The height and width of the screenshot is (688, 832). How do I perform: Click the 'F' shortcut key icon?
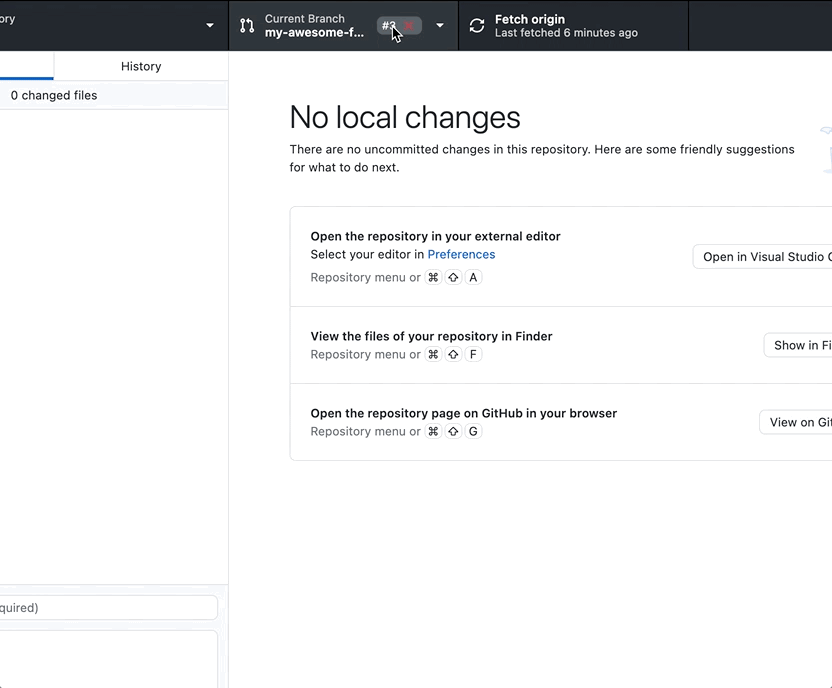tap(473, 355)
